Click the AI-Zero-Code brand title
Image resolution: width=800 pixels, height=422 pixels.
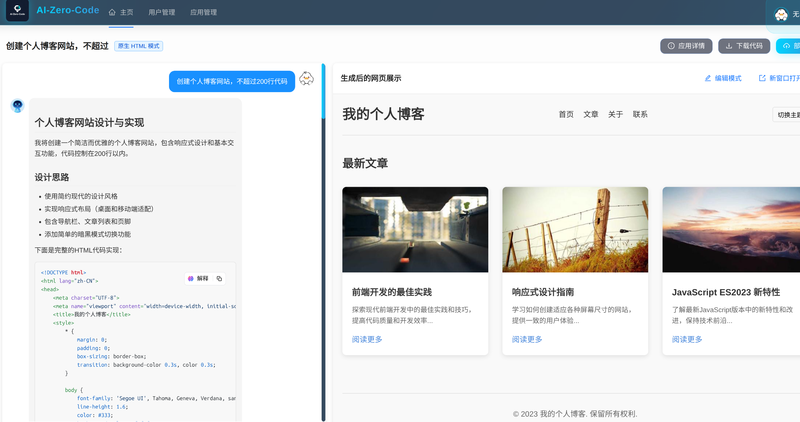(67, 10)
